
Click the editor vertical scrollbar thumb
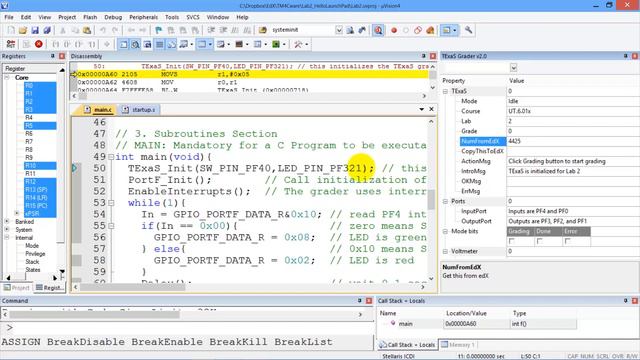click(431, 199)
